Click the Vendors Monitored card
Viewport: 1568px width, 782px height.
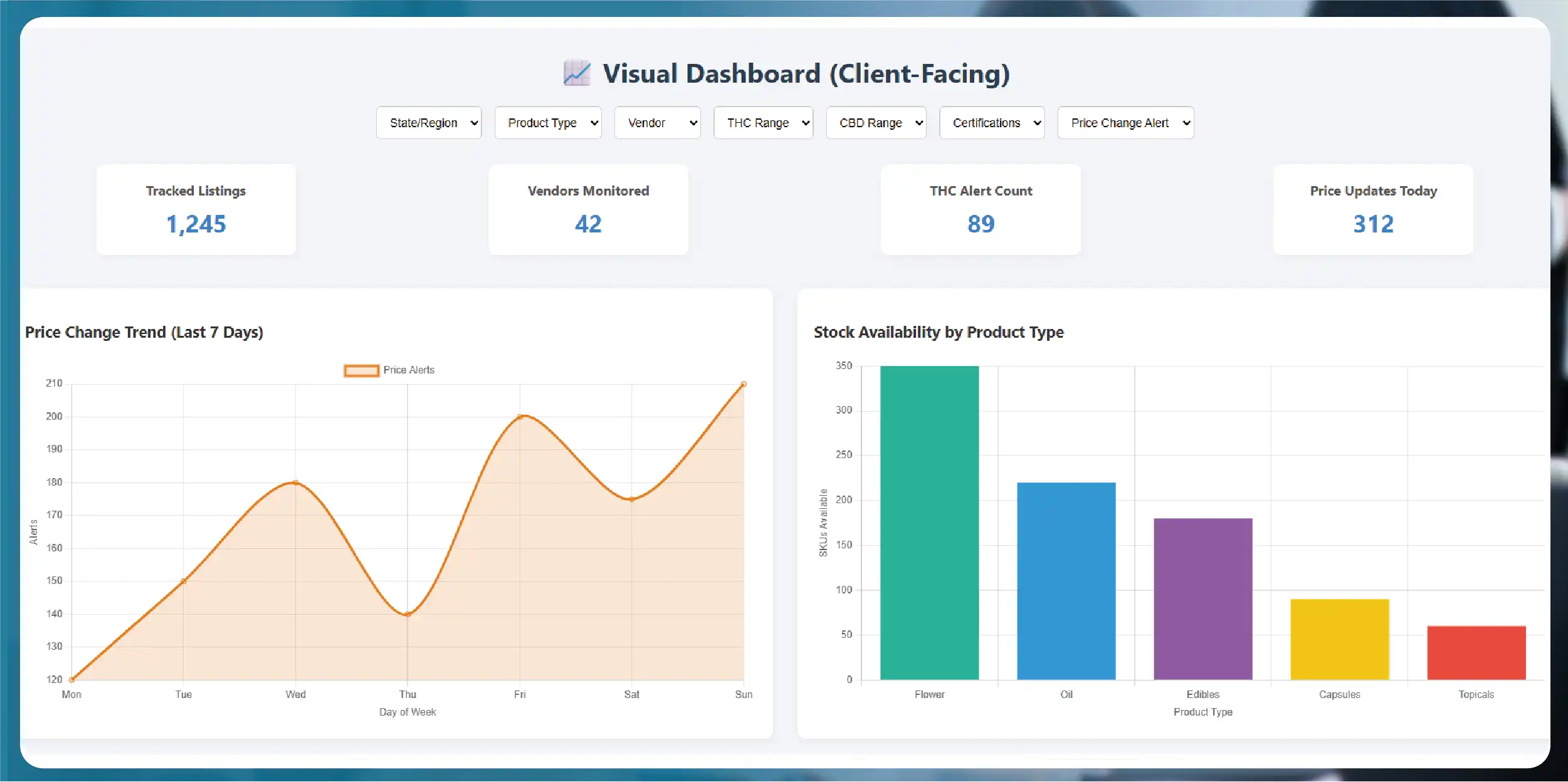click(588, 209)
